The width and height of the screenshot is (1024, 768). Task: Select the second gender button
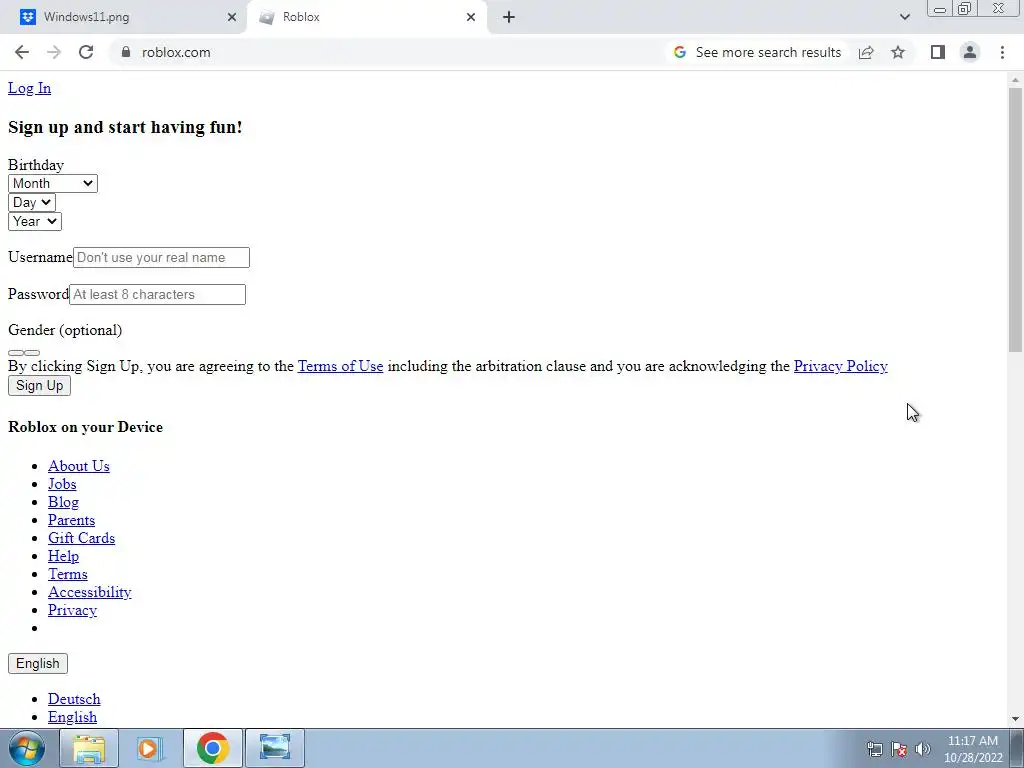[32, 353]
